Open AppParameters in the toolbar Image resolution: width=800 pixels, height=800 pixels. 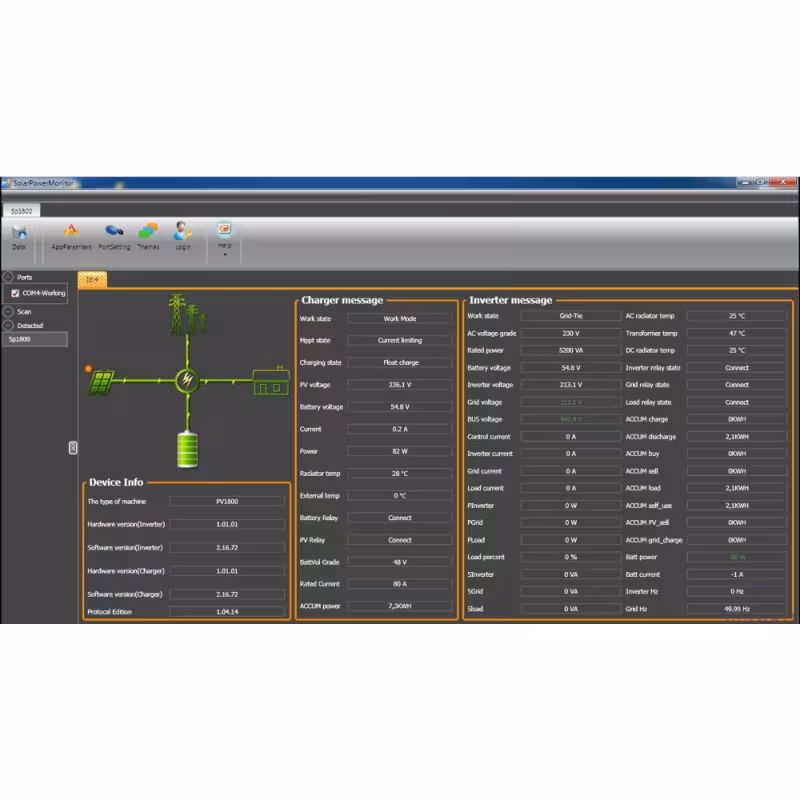point(71,232)
